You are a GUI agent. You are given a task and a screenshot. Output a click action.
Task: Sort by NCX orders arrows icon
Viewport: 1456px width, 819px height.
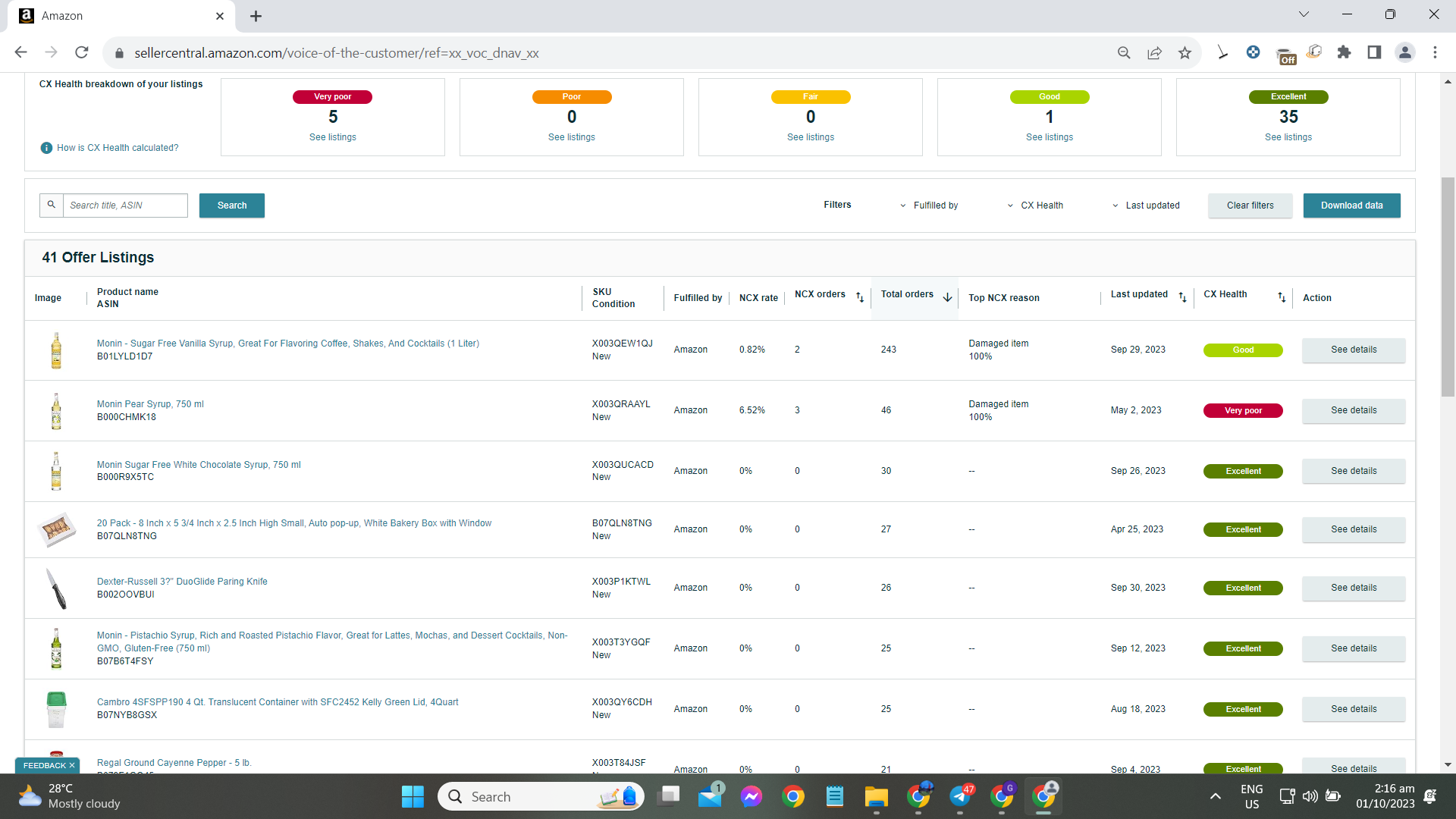click(860, 297)
